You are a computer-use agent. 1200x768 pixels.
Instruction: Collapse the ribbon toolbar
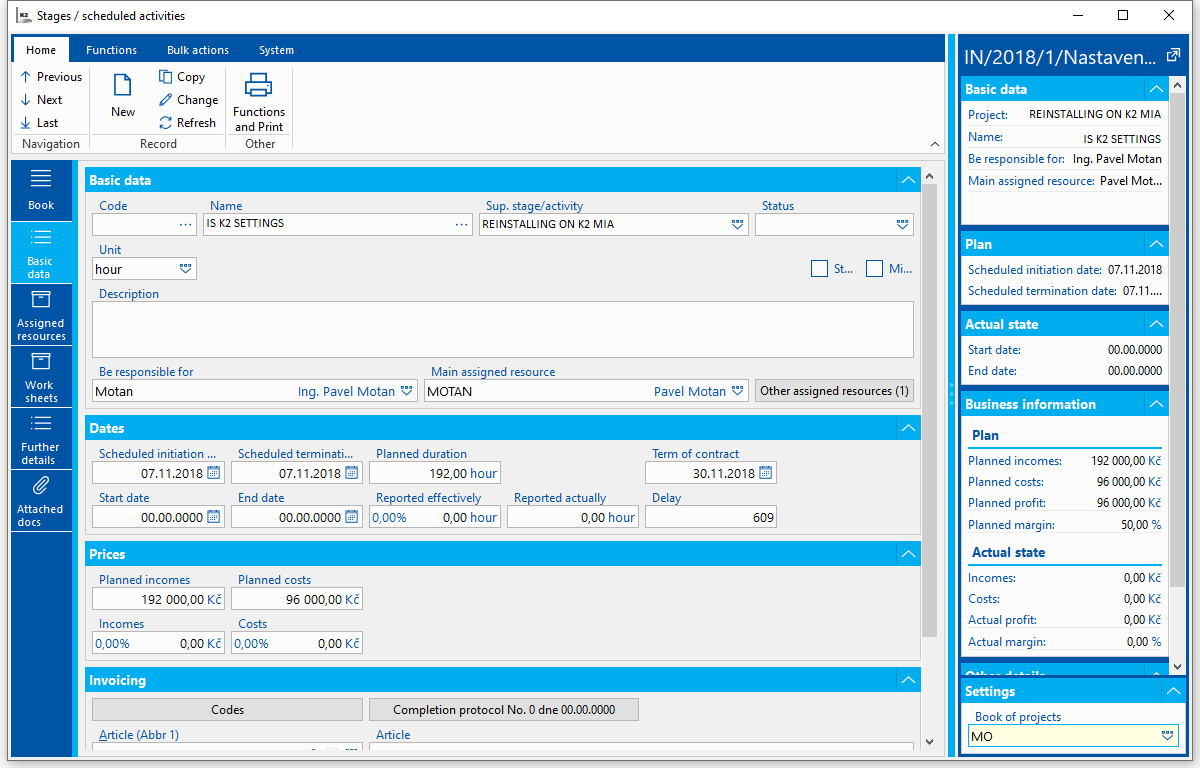935,144
